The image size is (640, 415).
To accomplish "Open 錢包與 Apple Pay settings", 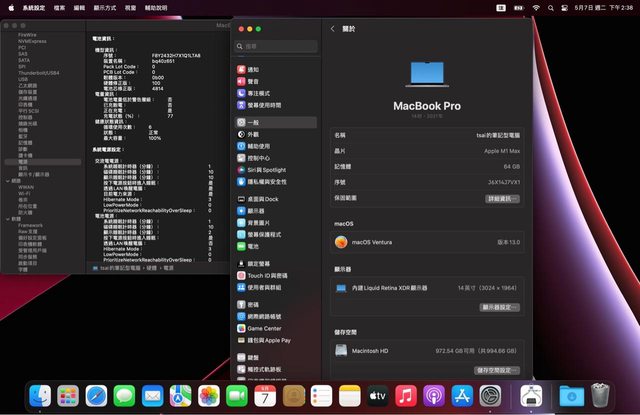I will coord(270,340).
